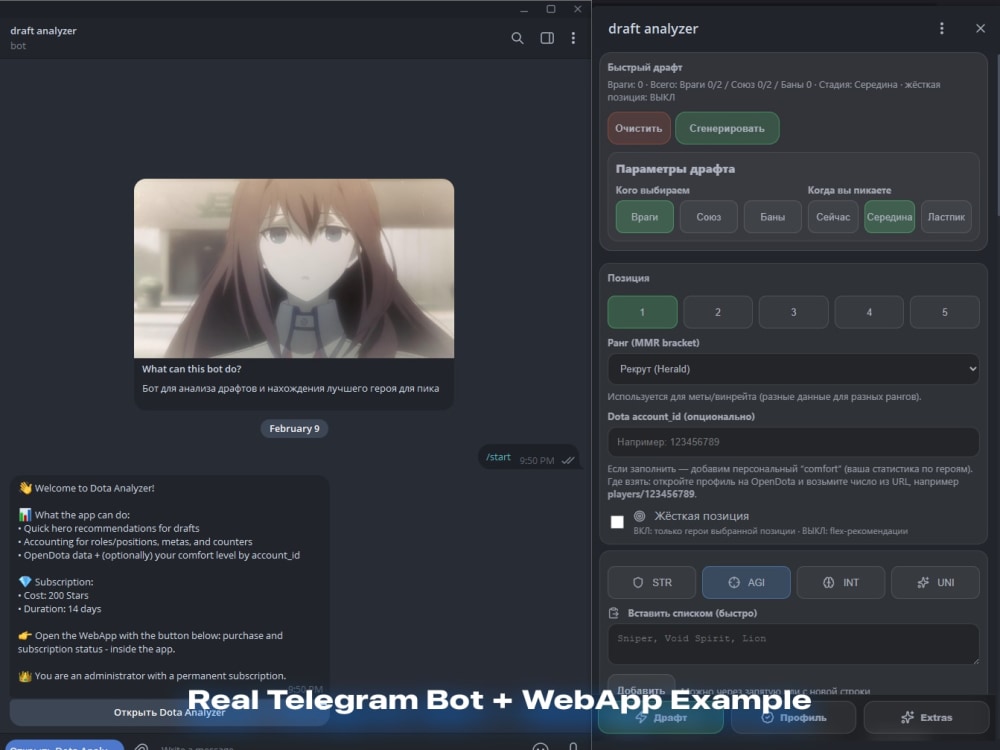Select Баны under Кого выбираем
This screenshot has height=750, width=1000.
[x=772, y=217]
